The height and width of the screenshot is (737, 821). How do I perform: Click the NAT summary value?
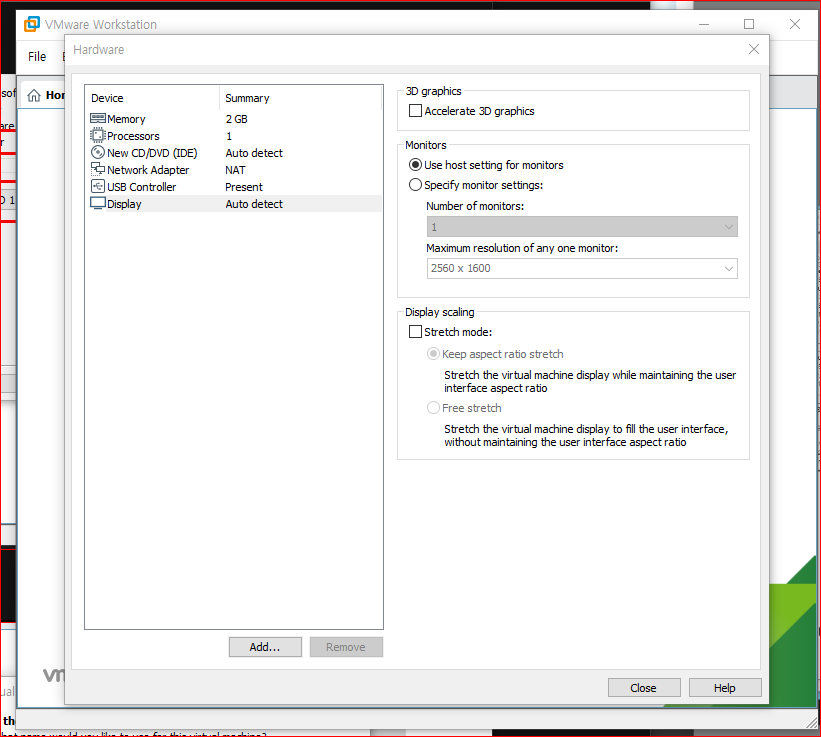(235, 170)
